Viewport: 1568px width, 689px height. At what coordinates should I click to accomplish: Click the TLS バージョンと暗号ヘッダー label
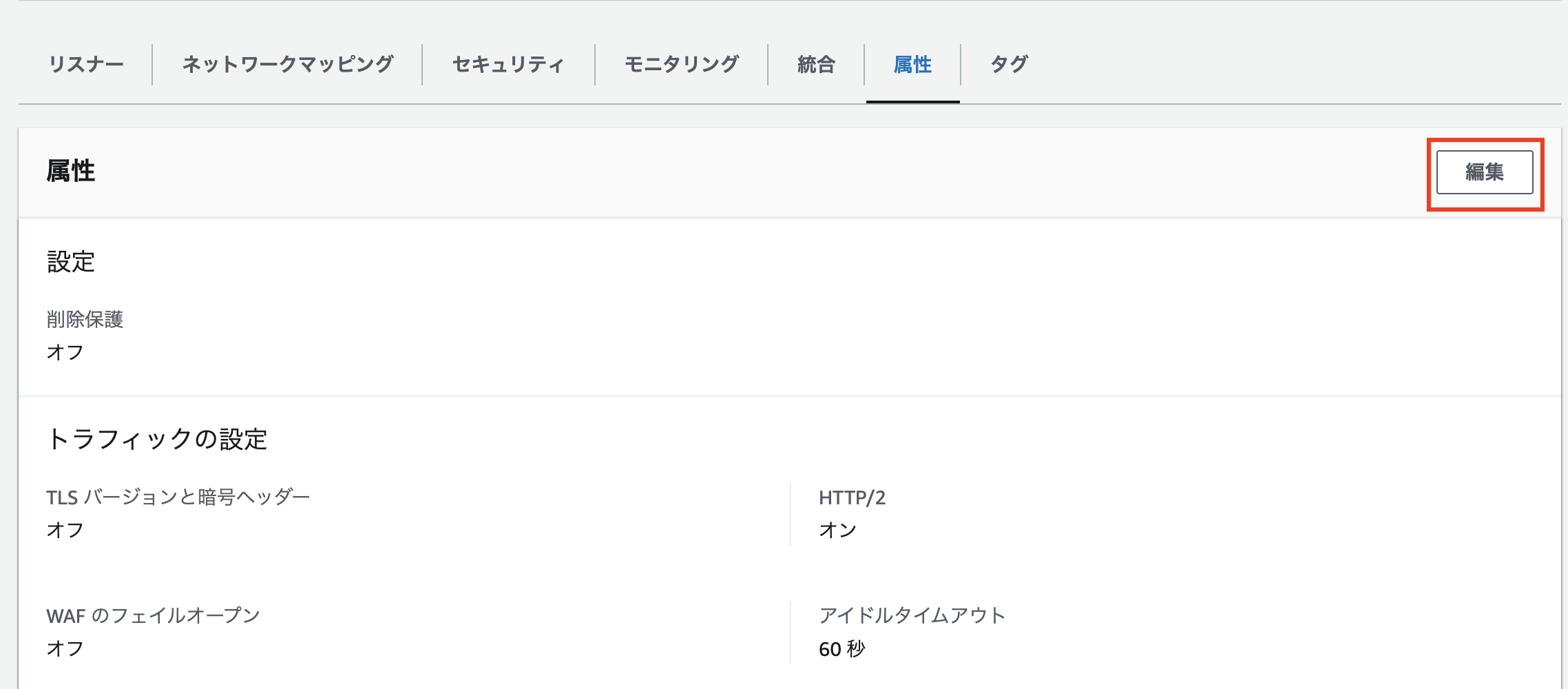(x=178, y=497)
